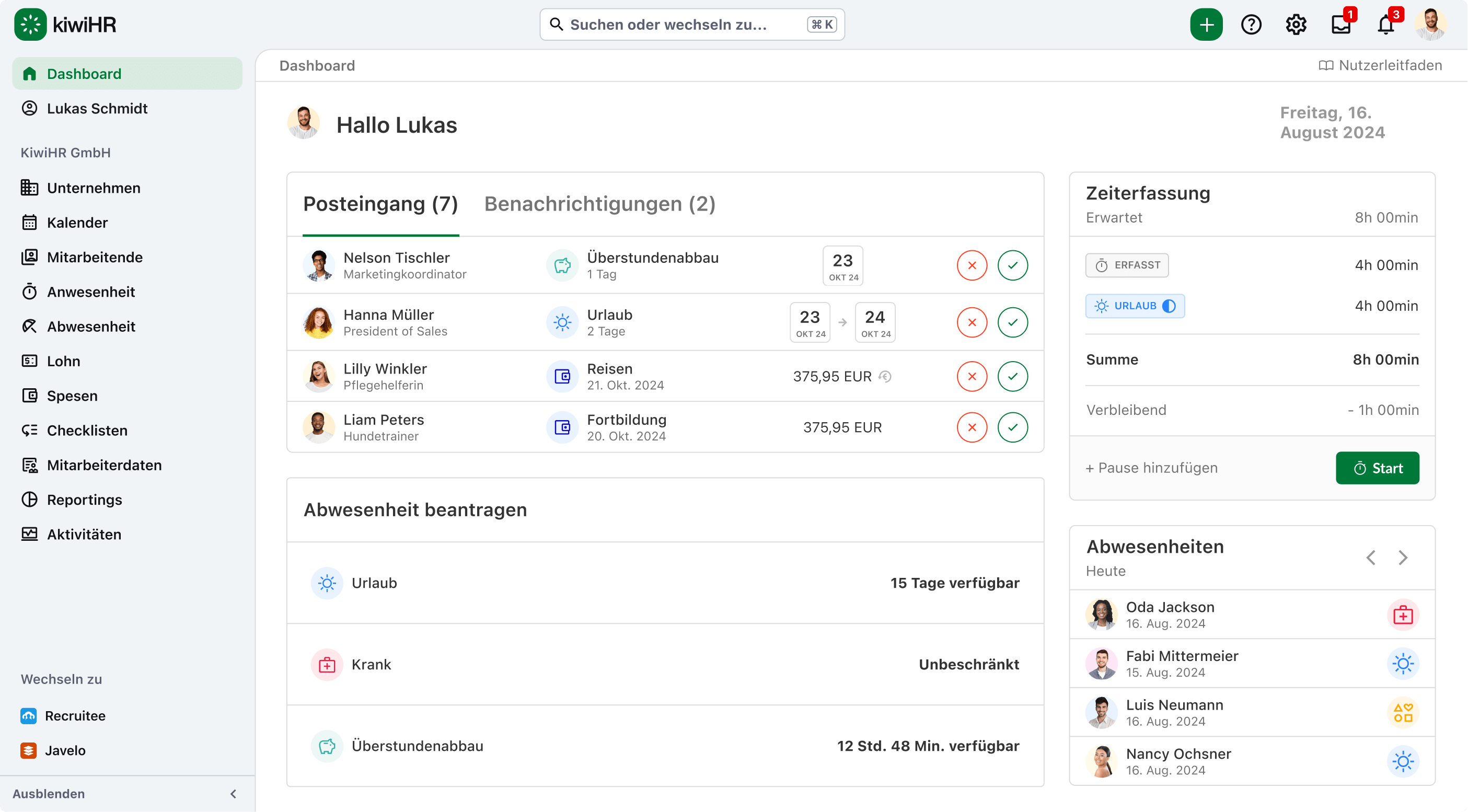Screen dimensions: 1468x812
Task: Open settings gear icon in header
Action: point(1296,25)
